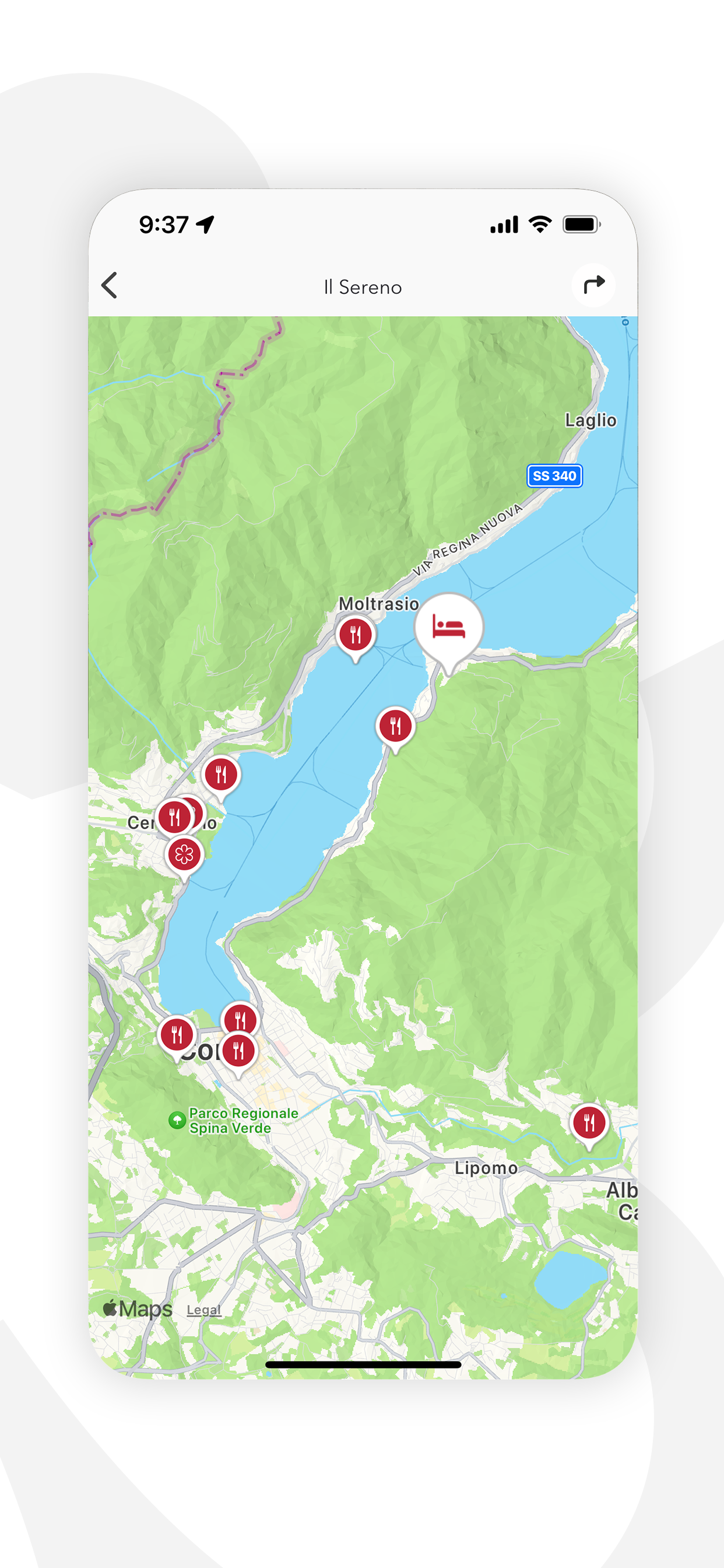Tap Parco Regionale Spina Verde park marker
The width and height of the screenshot is (724, 1568).
177,1119
